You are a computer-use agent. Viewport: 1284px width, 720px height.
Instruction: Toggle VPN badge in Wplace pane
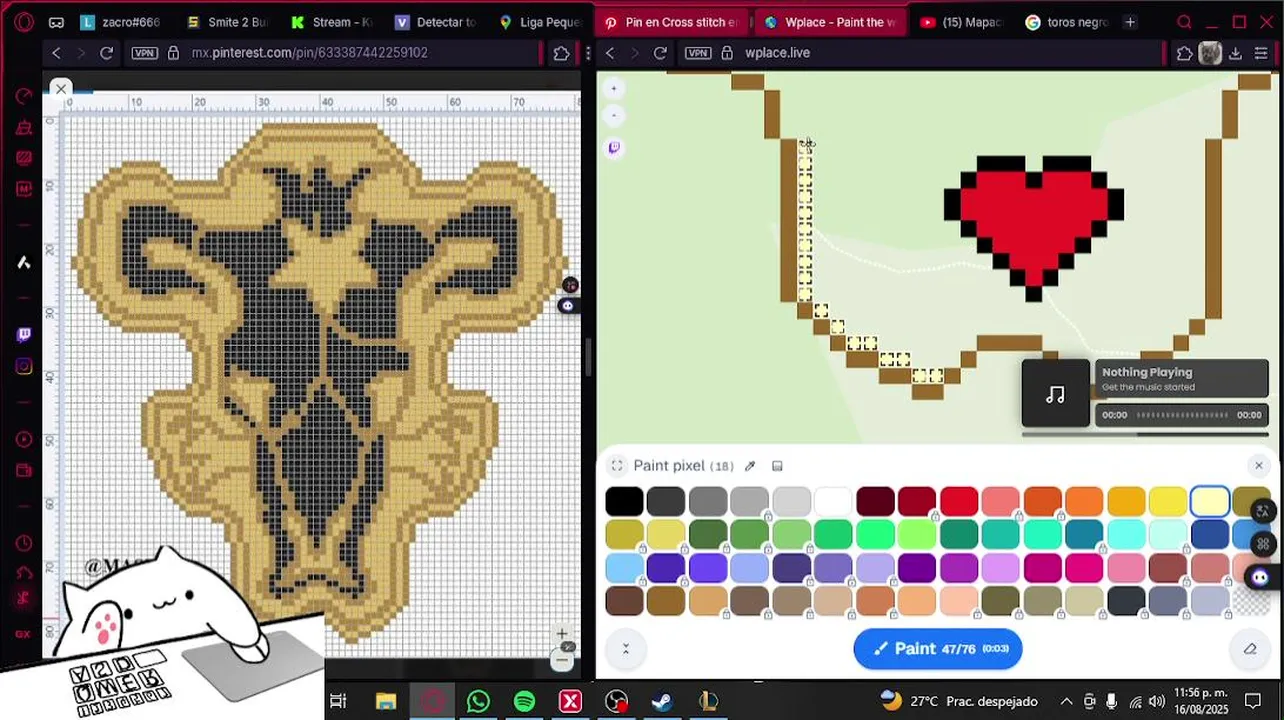(x=698, y=53)
